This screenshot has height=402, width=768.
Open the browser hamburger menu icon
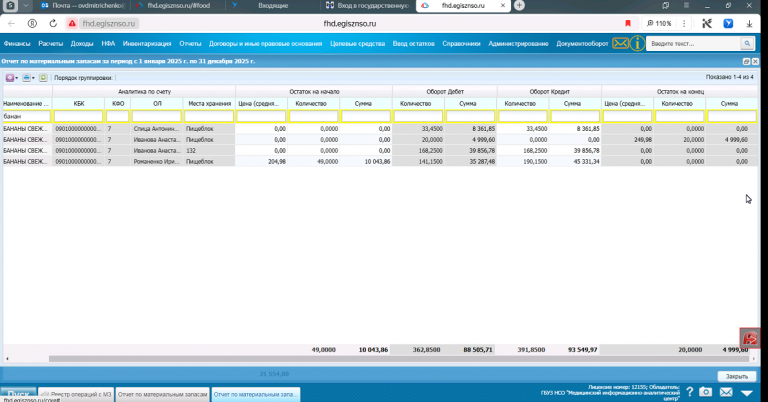686,5
